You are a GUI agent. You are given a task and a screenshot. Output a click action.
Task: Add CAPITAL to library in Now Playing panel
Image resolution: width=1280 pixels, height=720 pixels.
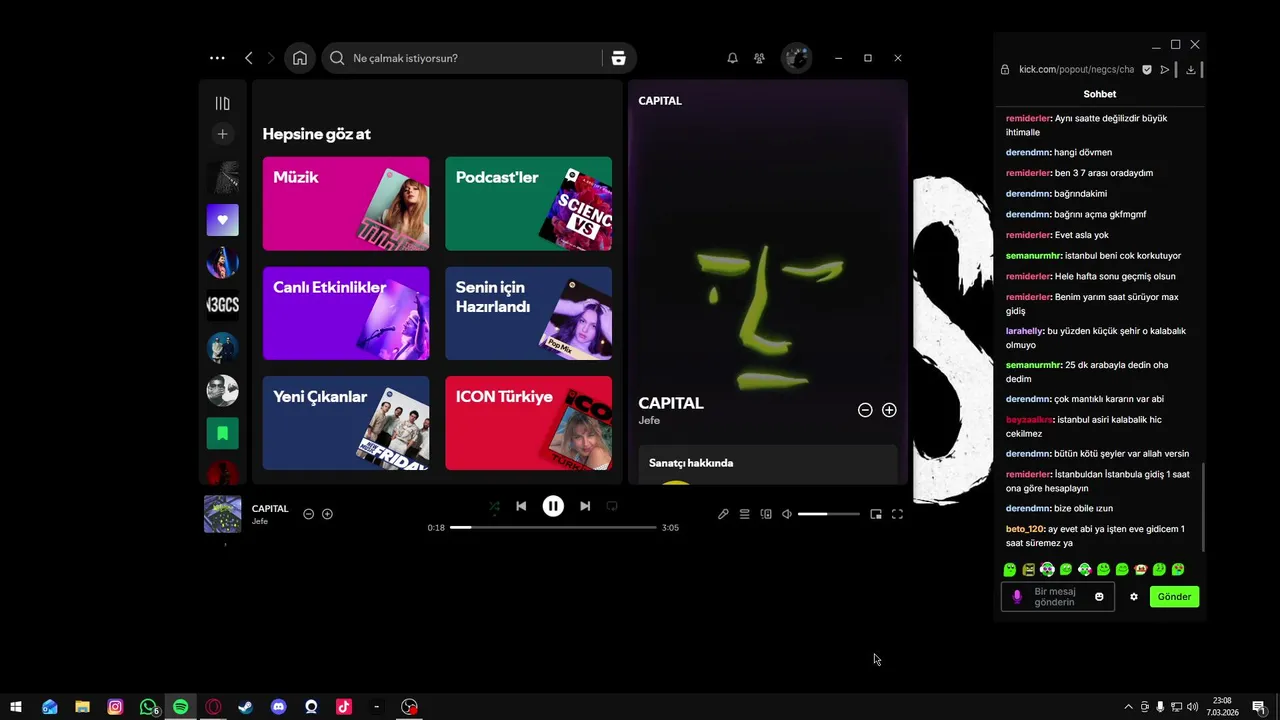[889, 410]
